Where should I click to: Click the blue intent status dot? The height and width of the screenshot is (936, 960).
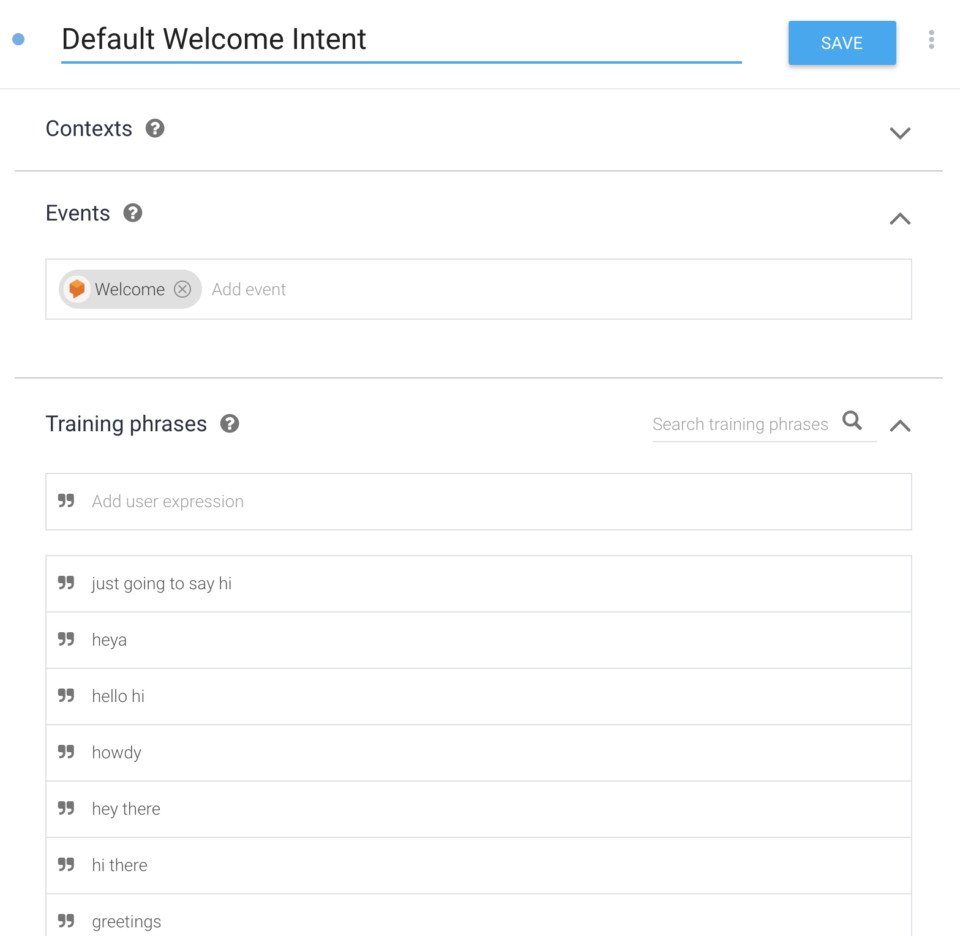coord(17,39)
